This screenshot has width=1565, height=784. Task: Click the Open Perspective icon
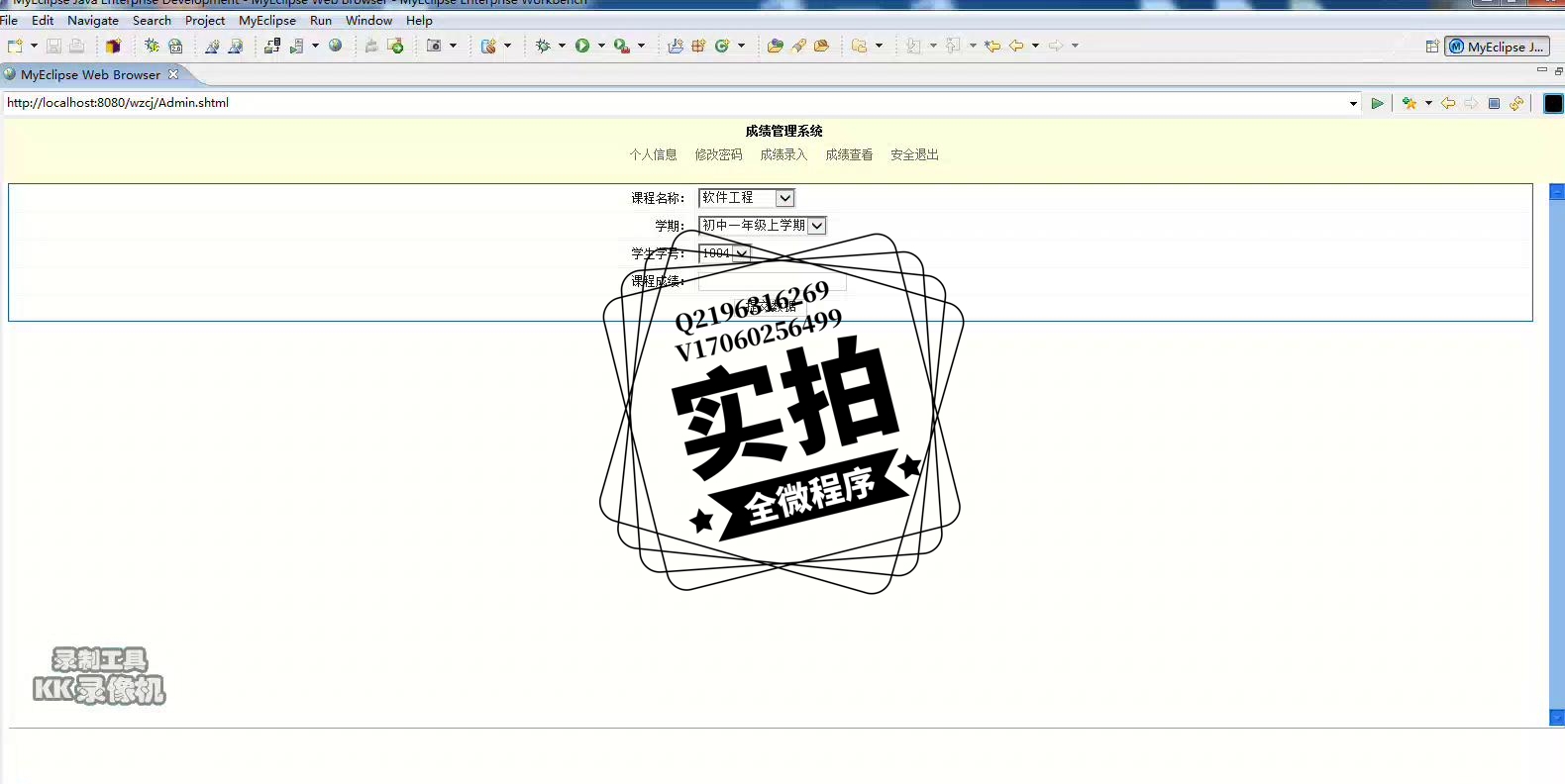point(1432,47)
